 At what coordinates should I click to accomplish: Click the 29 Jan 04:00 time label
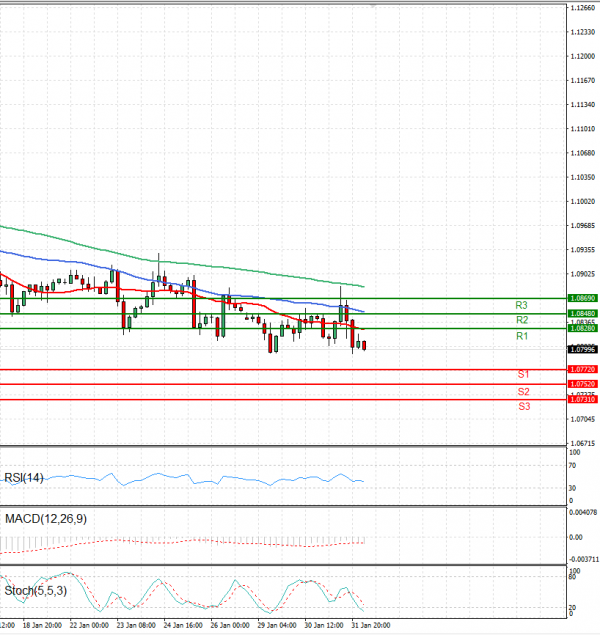coord(277,625)
